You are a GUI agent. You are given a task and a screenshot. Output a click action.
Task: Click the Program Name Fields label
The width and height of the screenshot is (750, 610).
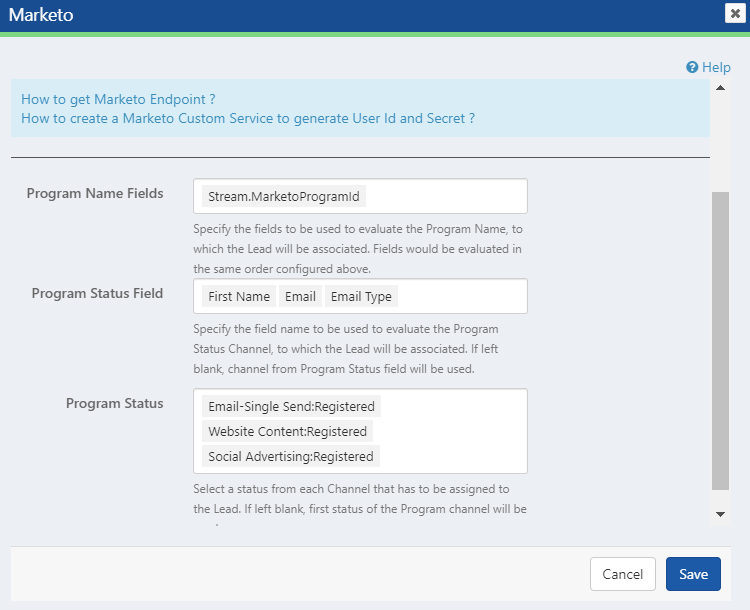95,193
